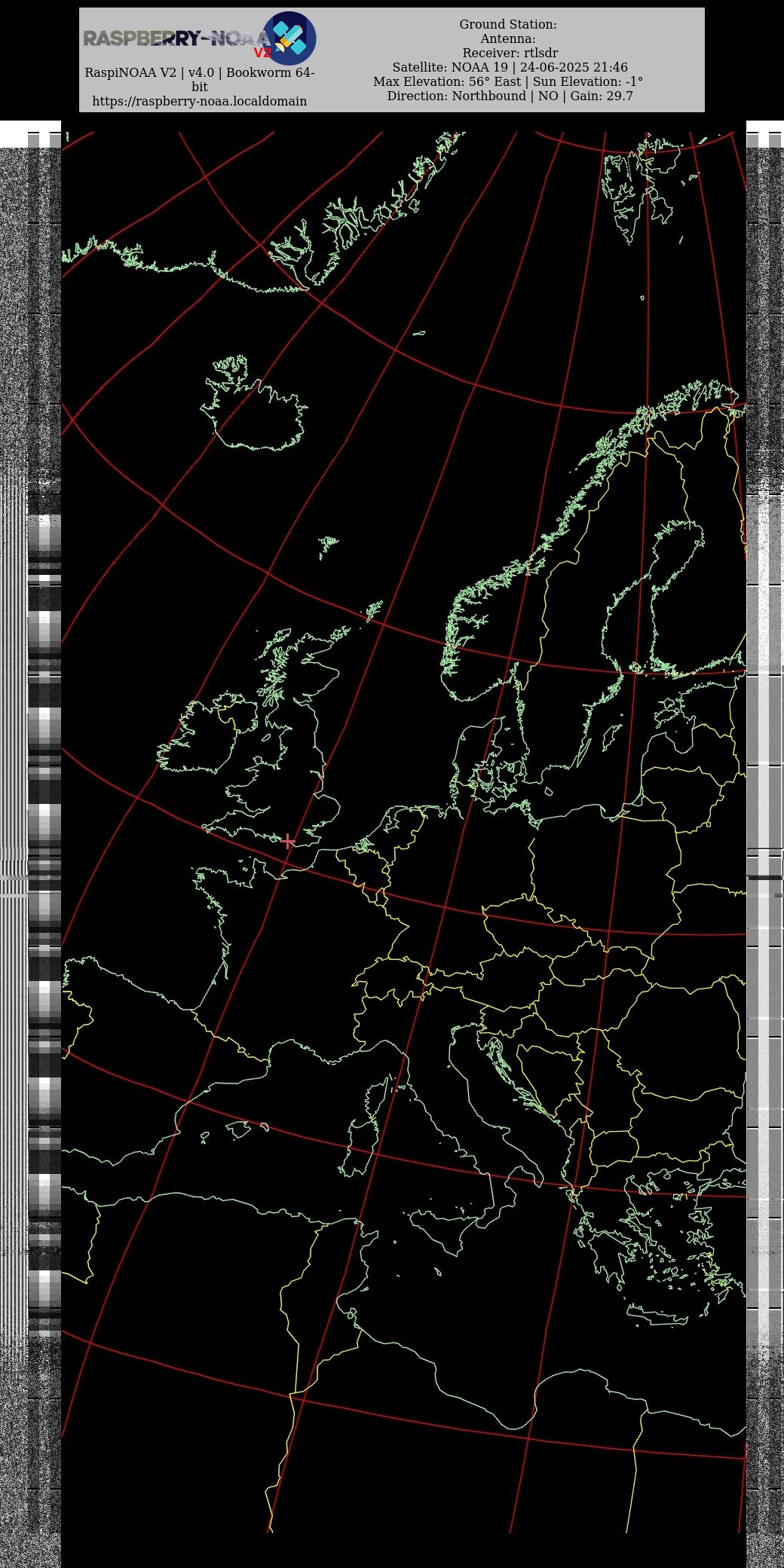
Task: Click the 'Satellite: NOAA 19 | 24-06-2025 21:46' line
Action: [510, 68]
